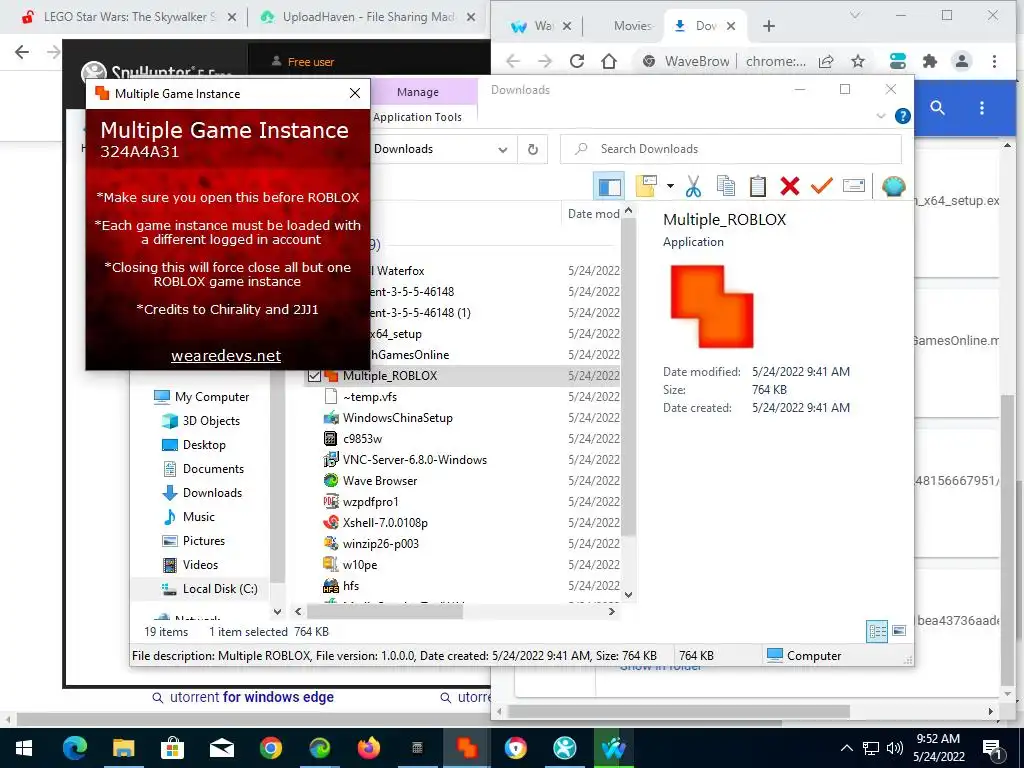Open the new folder dropdown arrow
Image resolution: width=1024 pixels, height=768 pixels.
pos(670,186)
